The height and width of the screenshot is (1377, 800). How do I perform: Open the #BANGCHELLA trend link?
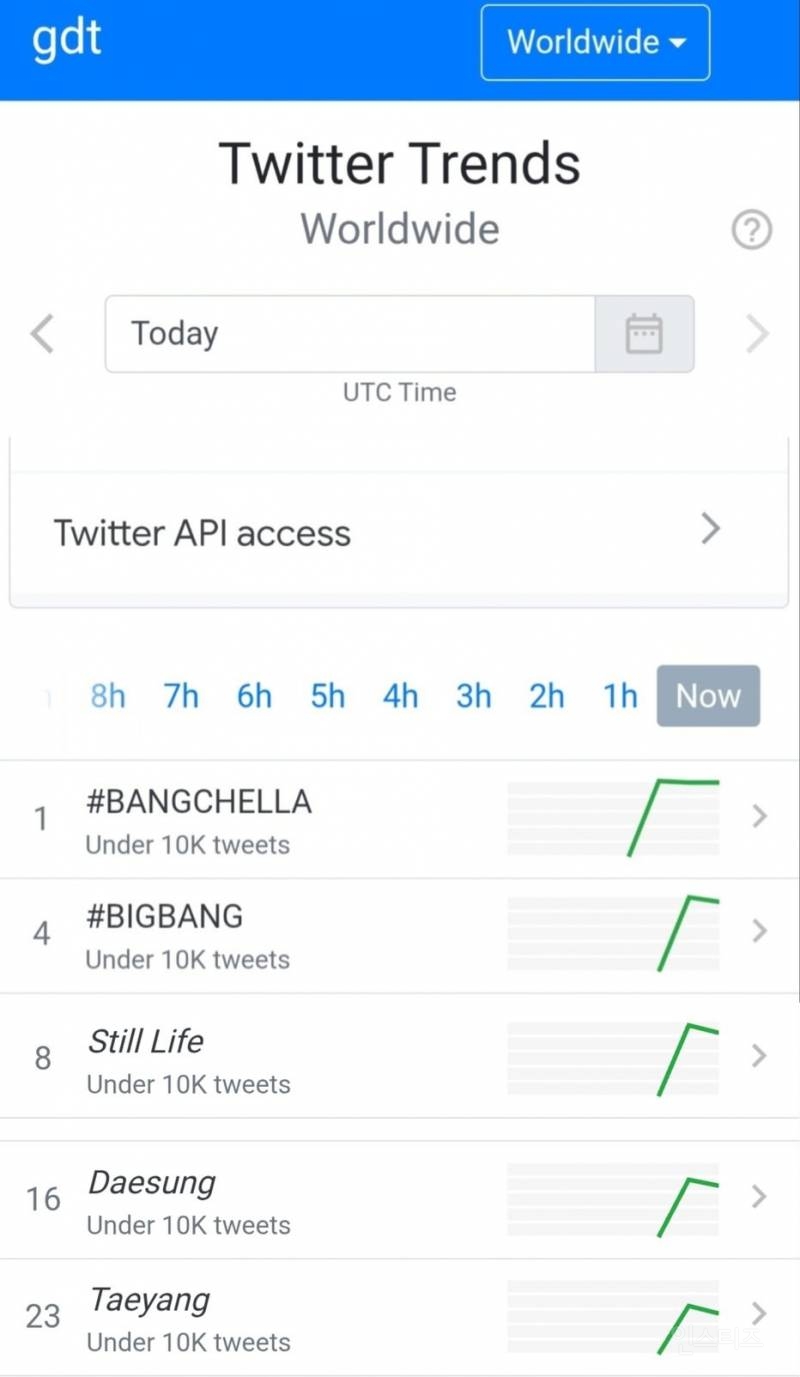pos(199,802)
